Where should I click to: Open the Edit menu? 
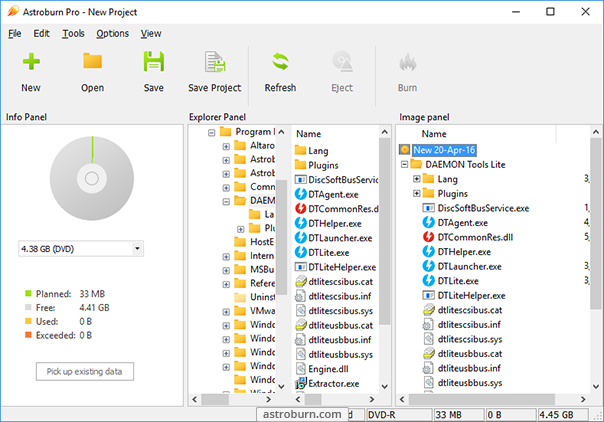click(41, 33)
